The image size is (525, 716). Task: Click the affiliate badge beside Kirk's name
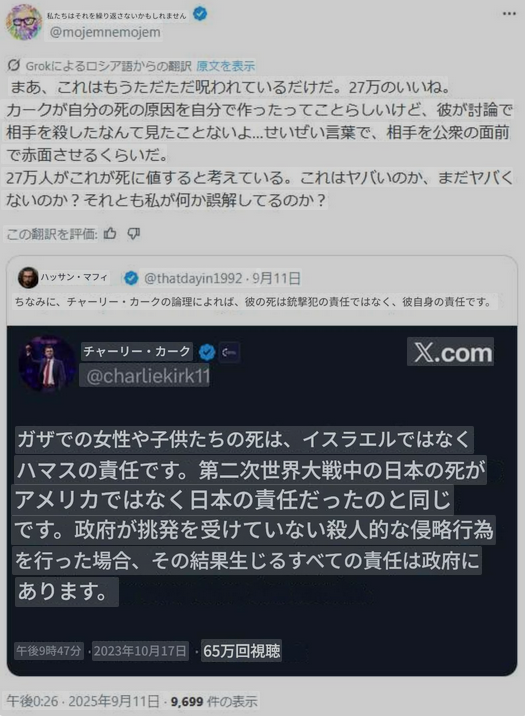coord(228,352)
